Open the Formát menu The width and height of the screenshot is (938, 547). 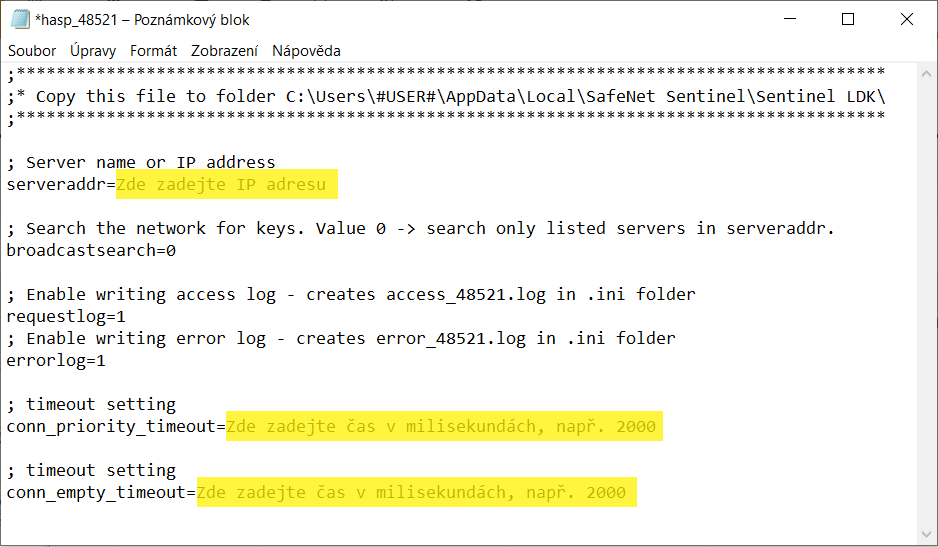coord(153,51)
